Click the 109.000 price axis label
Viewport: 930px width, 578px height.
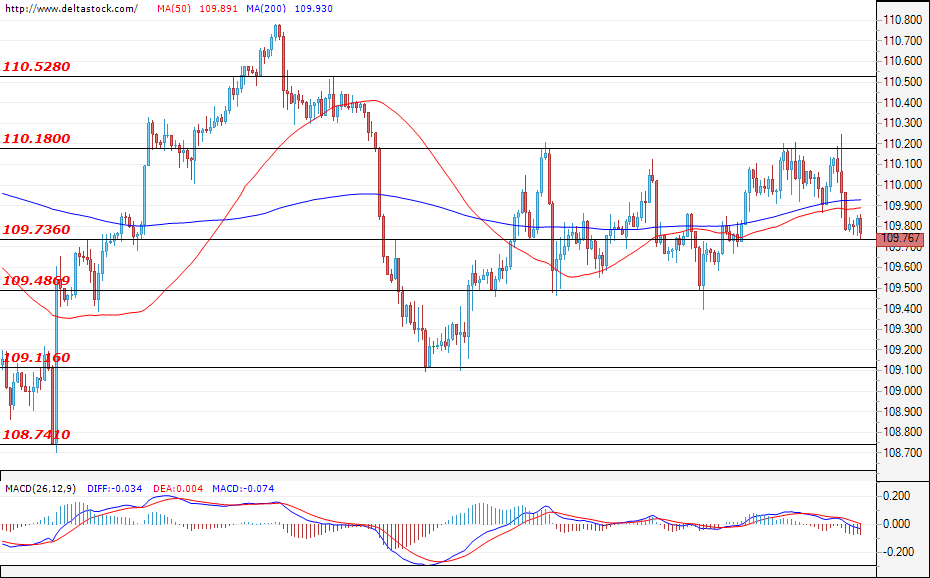click(902, 391)
